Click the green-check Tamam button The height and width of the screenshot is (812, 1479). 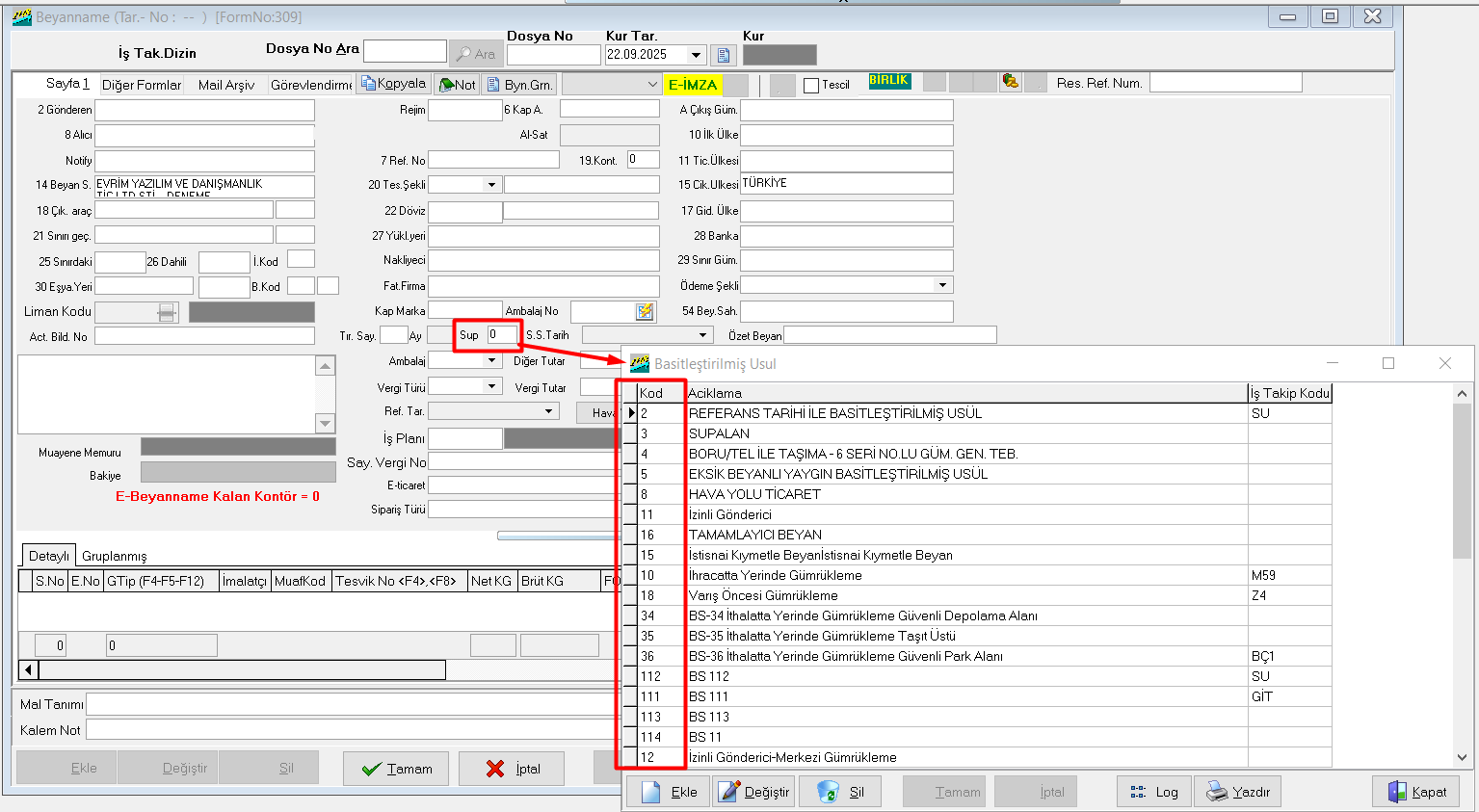click(396, 769)
